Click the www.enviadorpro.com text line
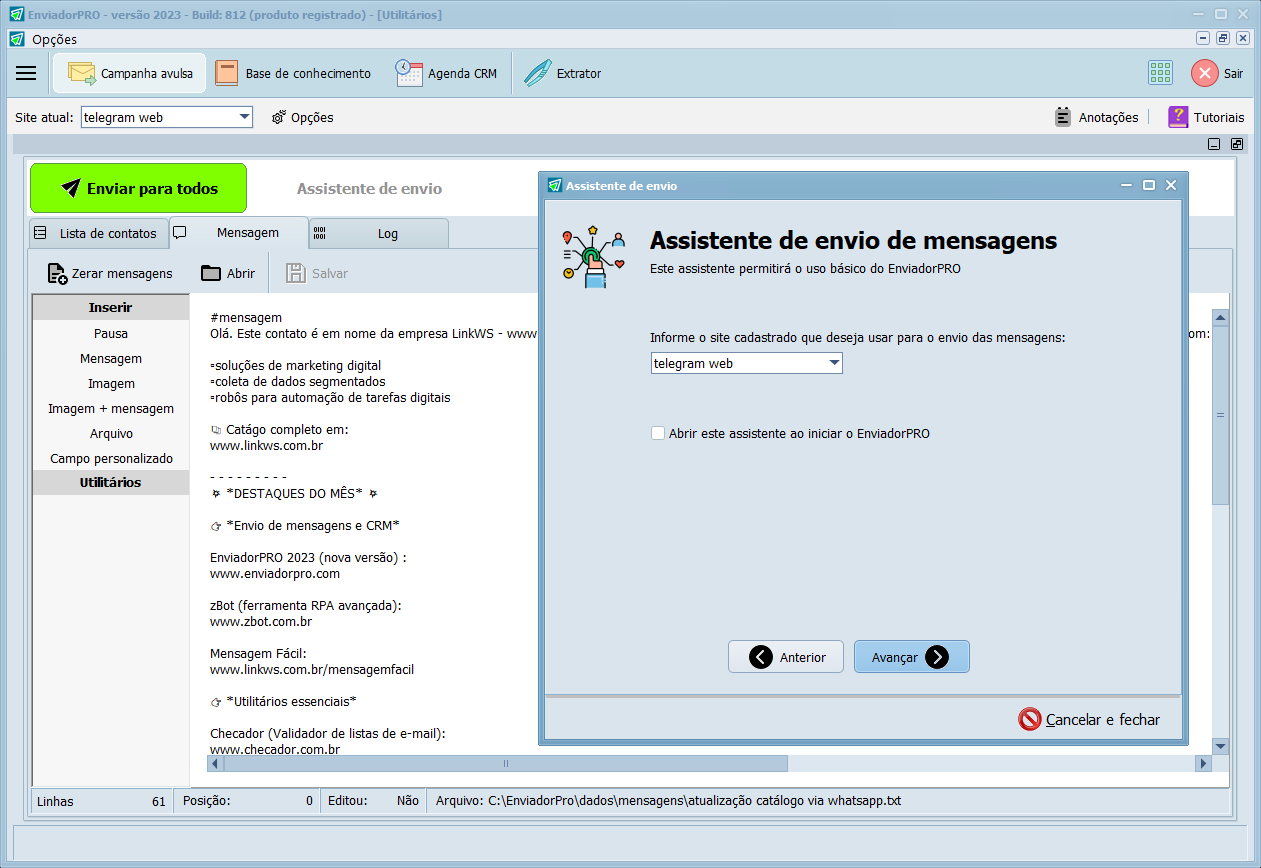The image size is (1261, 868). (275, 574)
